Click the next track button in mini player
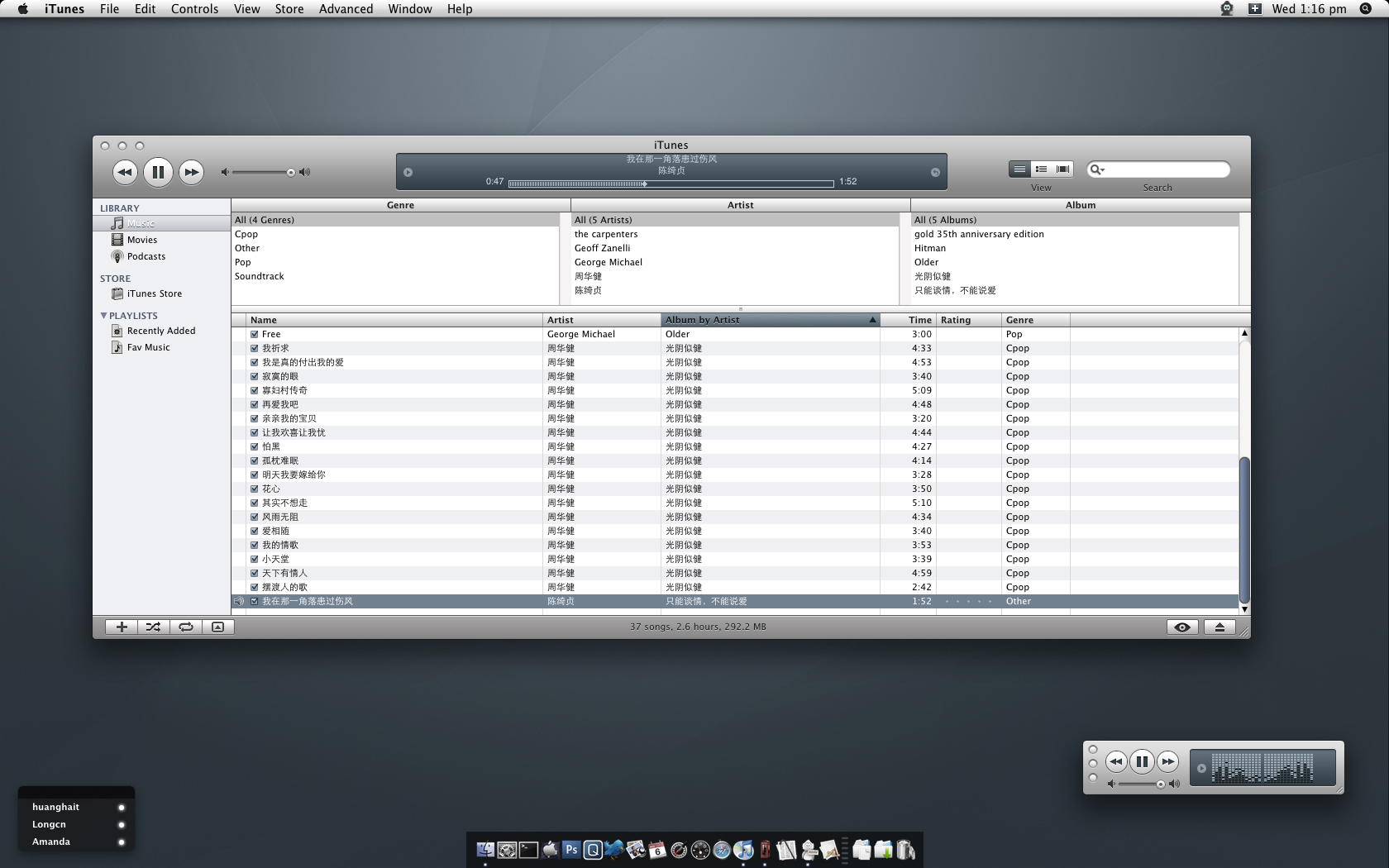Screen dimensions: 1389x868 (x=1167, y=761)
